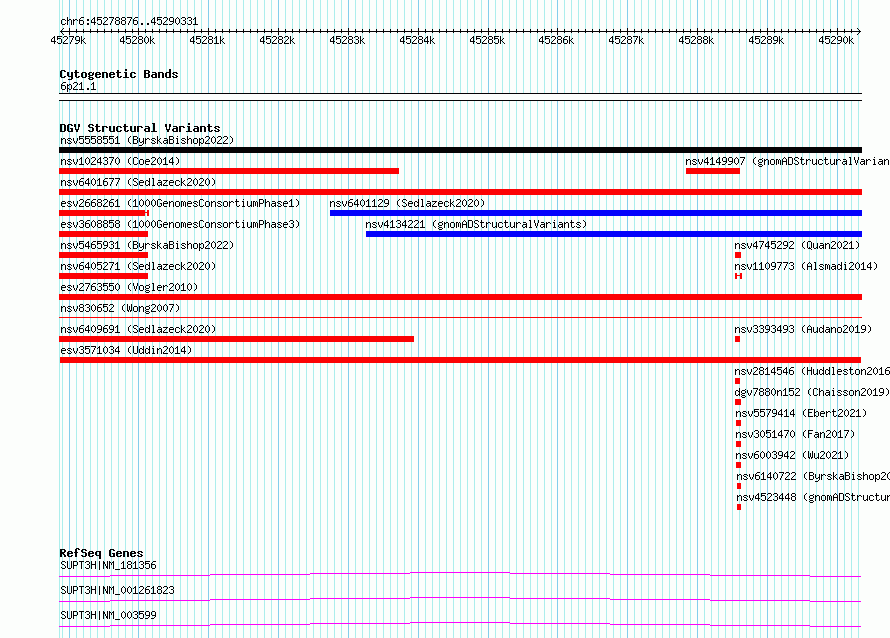Image resolution: width=890 pixels, height=638 pixels.
Task: Open esv2763550 (Vogler2010) label
Action: click(x=129, y=287)
